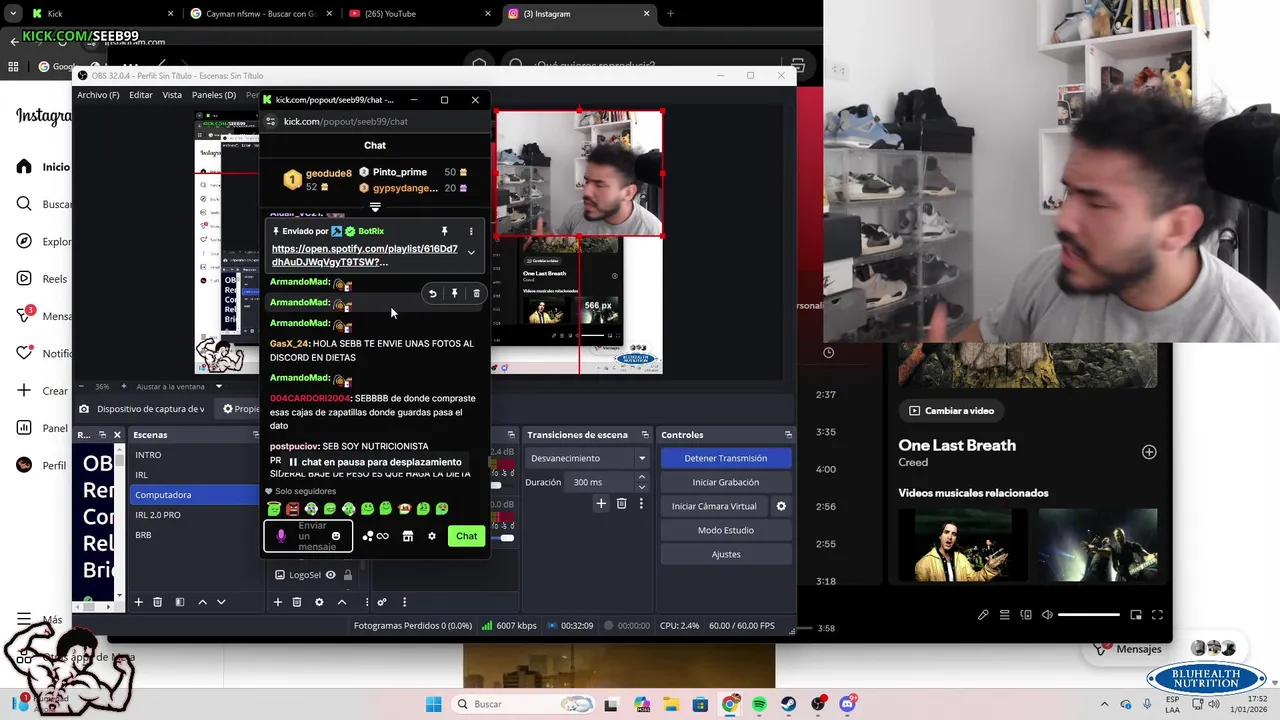The width and height of the screenshot is (1280, 720).
Task: Open the emoji picker in the message box
Action: point(336,536)
